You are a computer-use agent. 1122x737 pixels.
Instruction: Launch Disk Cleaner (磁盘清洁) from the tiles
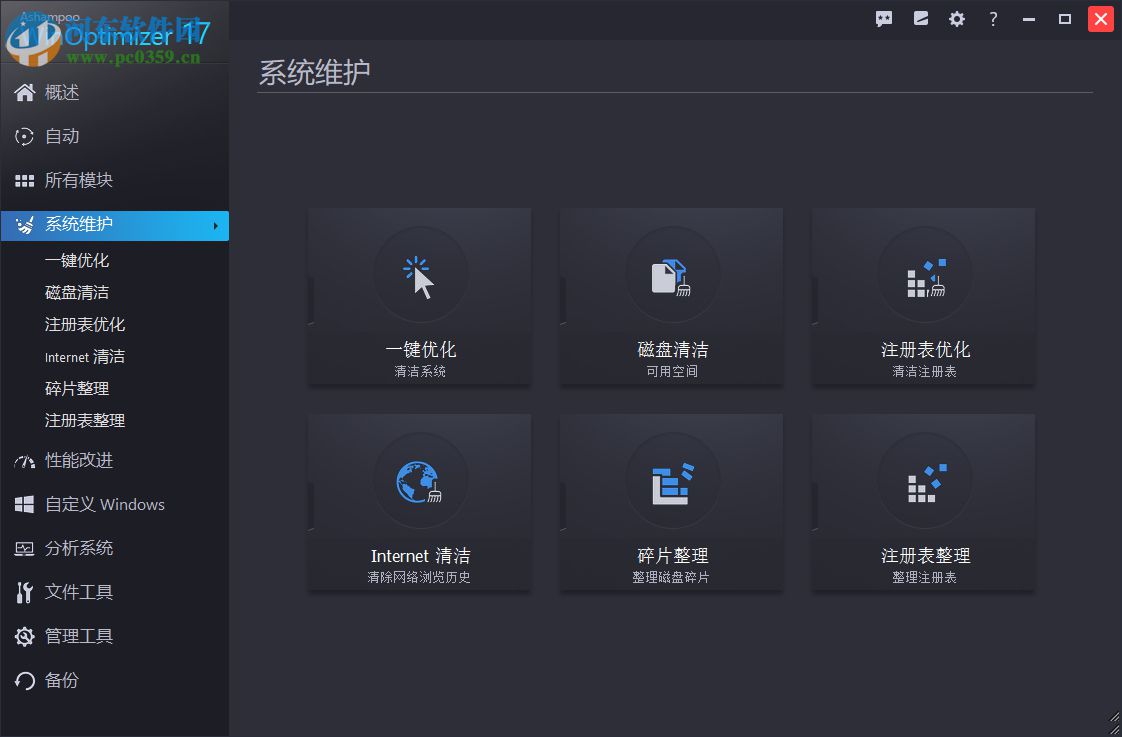click(x=670, y=297)
